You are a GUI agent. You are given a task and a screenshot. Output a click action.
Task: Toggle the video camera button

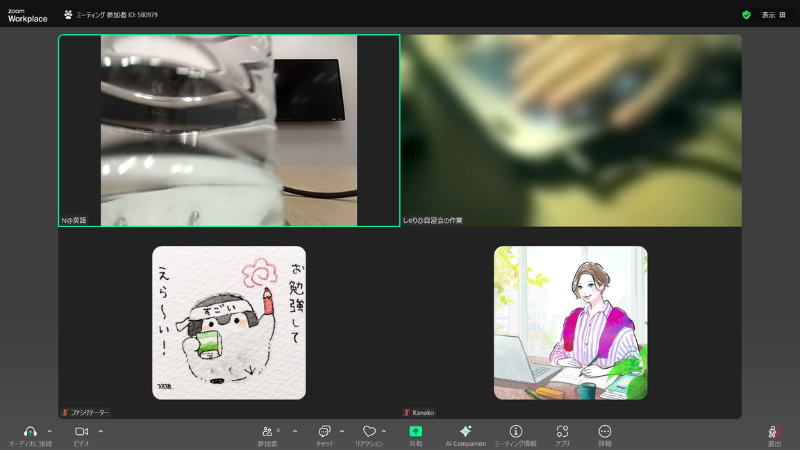pos(81,432)
